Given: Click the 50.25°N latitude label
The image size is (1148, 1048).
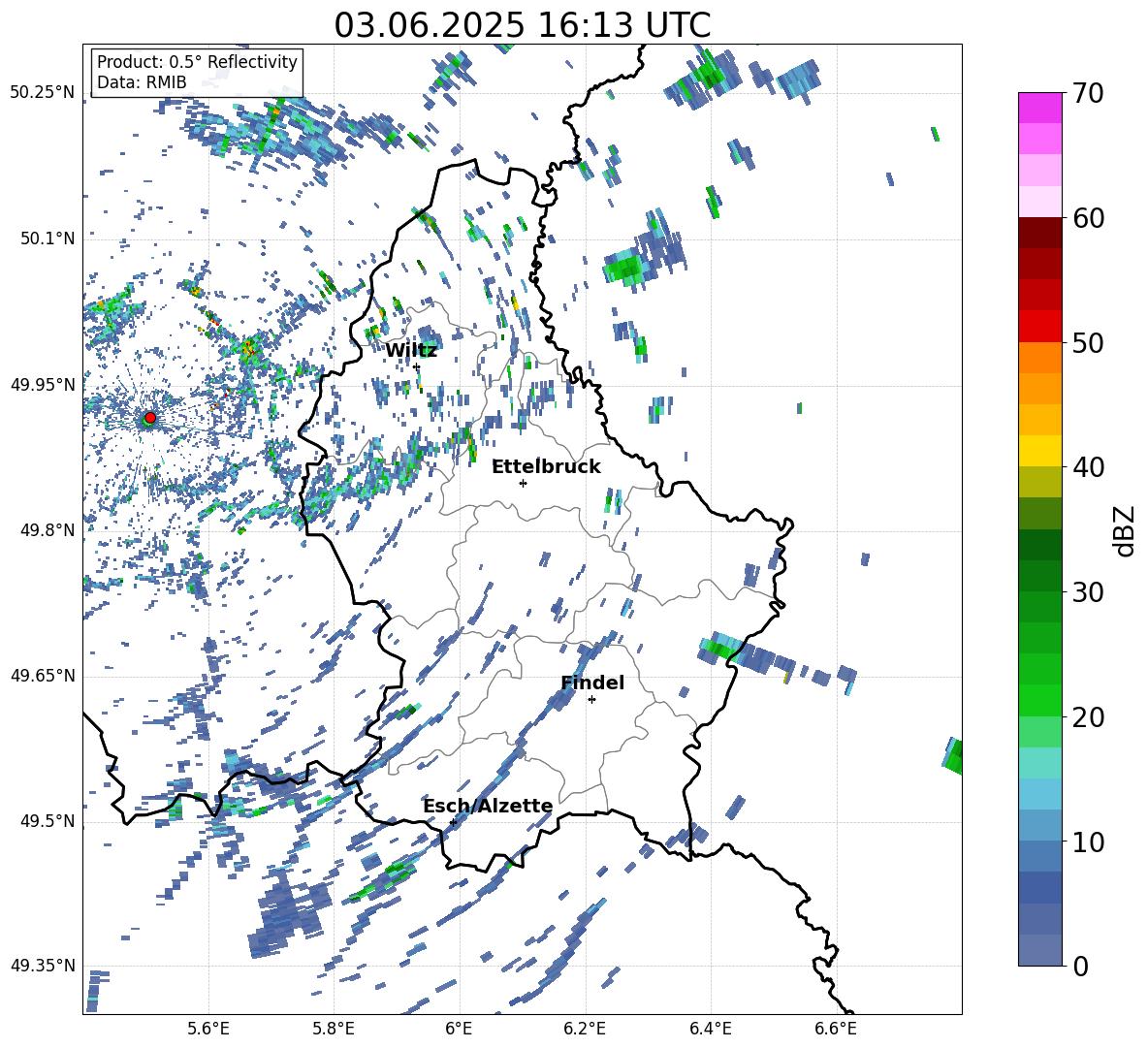Looking at the screenshot, I should coord(43,93).
